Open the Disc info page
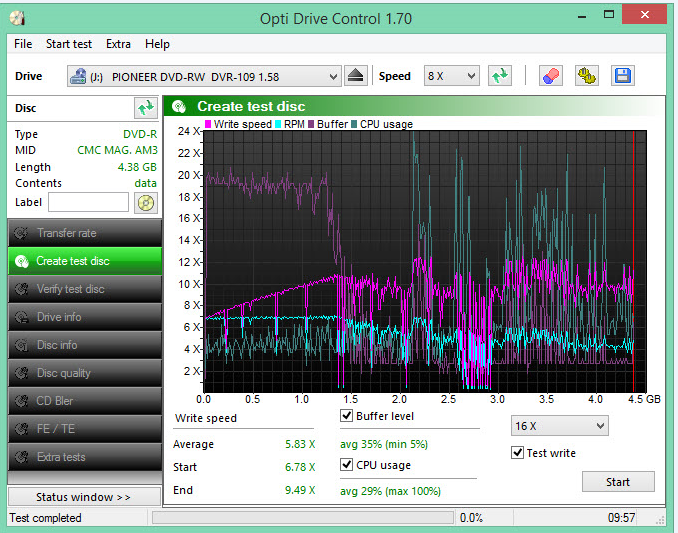The width and height of the screenshot is (678, 533). point(85,345)
